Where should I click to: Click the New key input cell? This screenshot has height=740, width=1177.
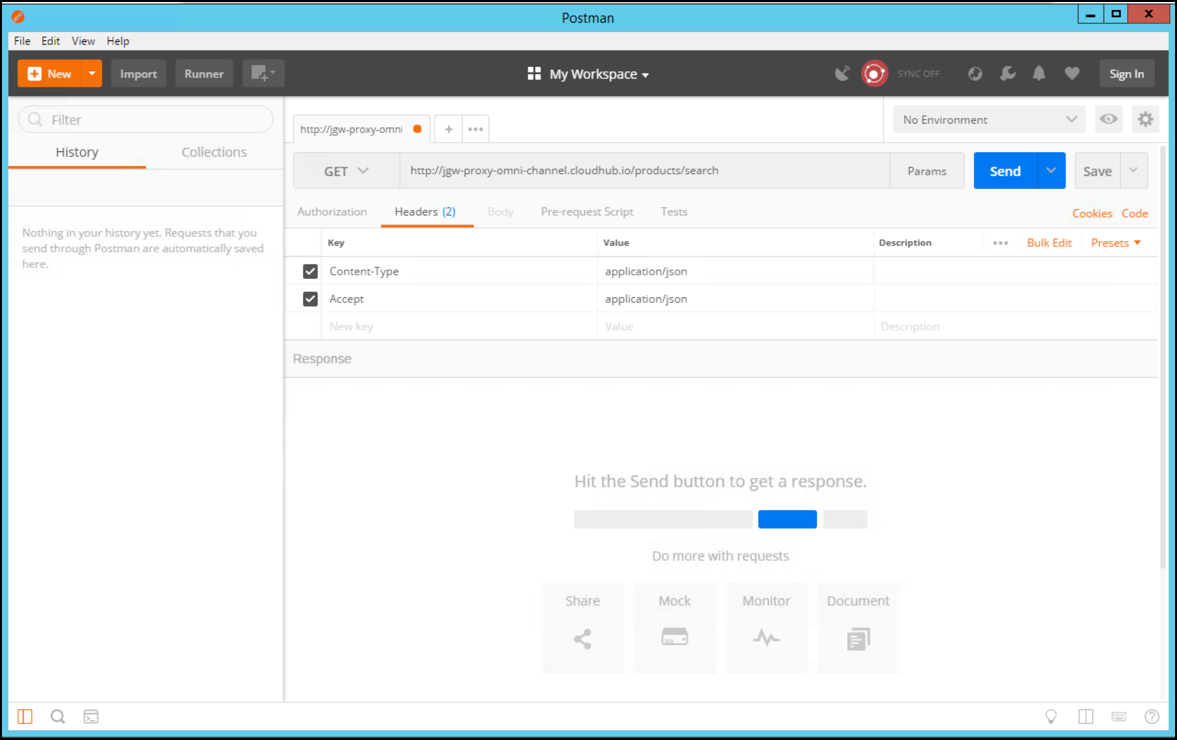(459, 326)
